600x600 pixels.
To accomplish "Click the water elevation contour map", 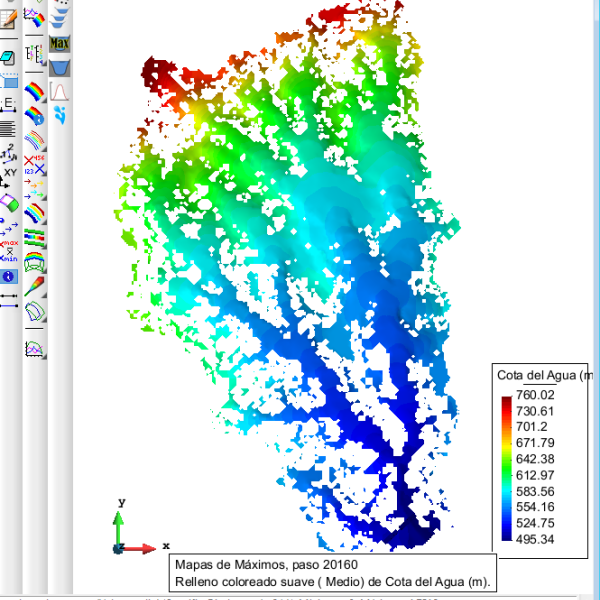I will point(287,276).
